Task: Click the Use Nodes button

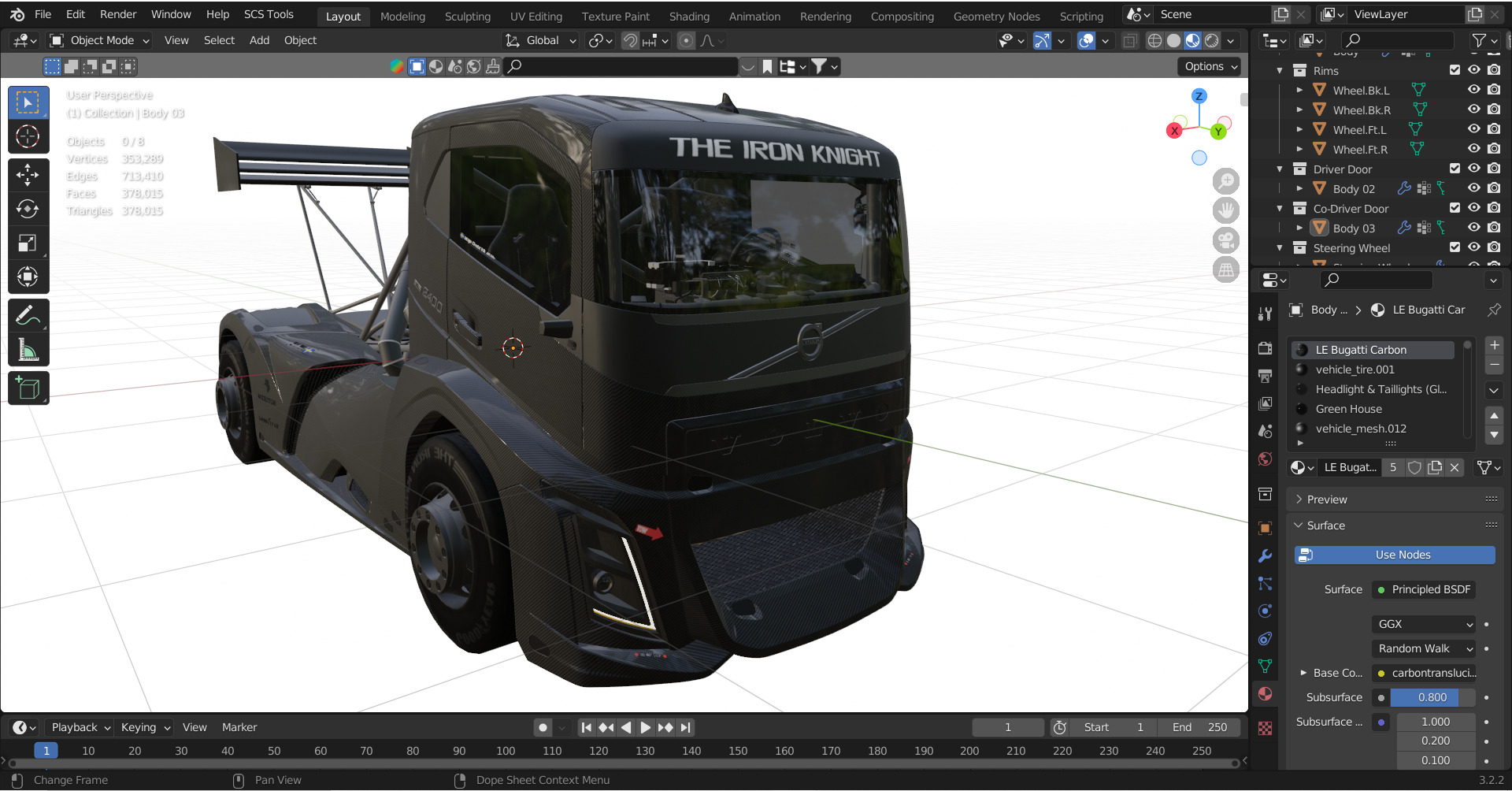Action: (1395, 555)
